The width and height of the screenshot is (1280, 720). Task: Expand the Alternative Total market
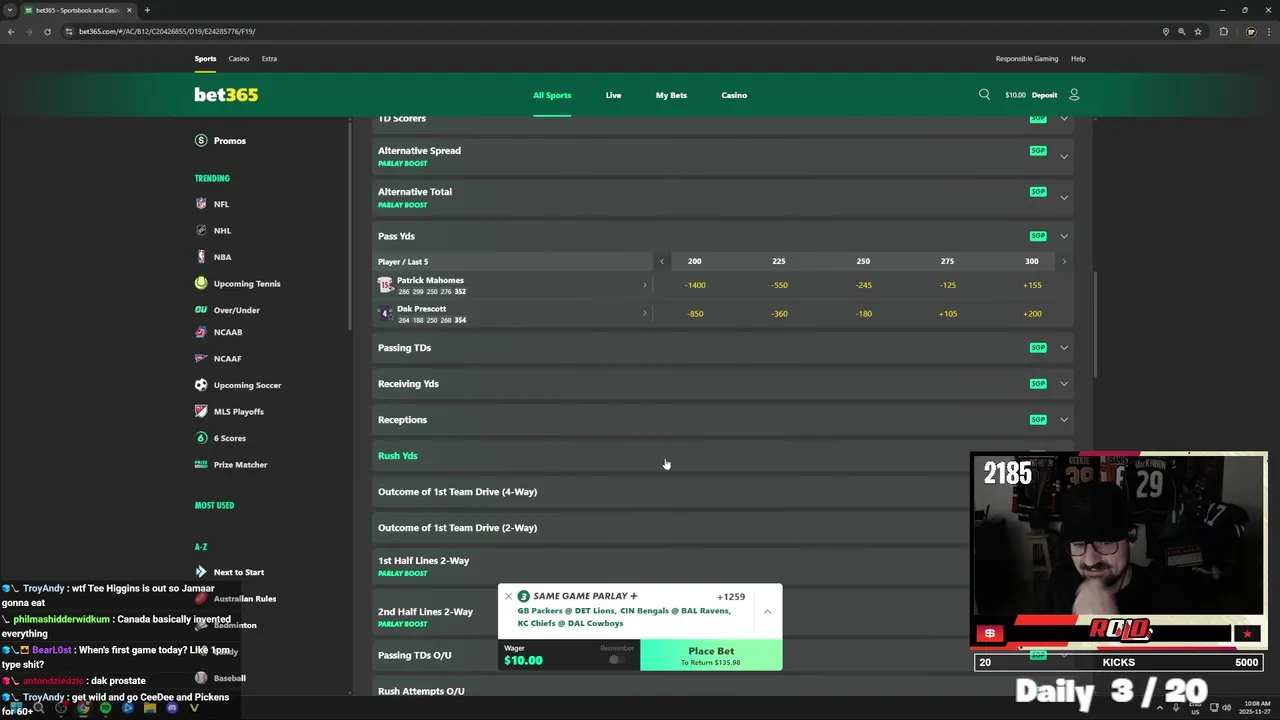coord(1064,198)
